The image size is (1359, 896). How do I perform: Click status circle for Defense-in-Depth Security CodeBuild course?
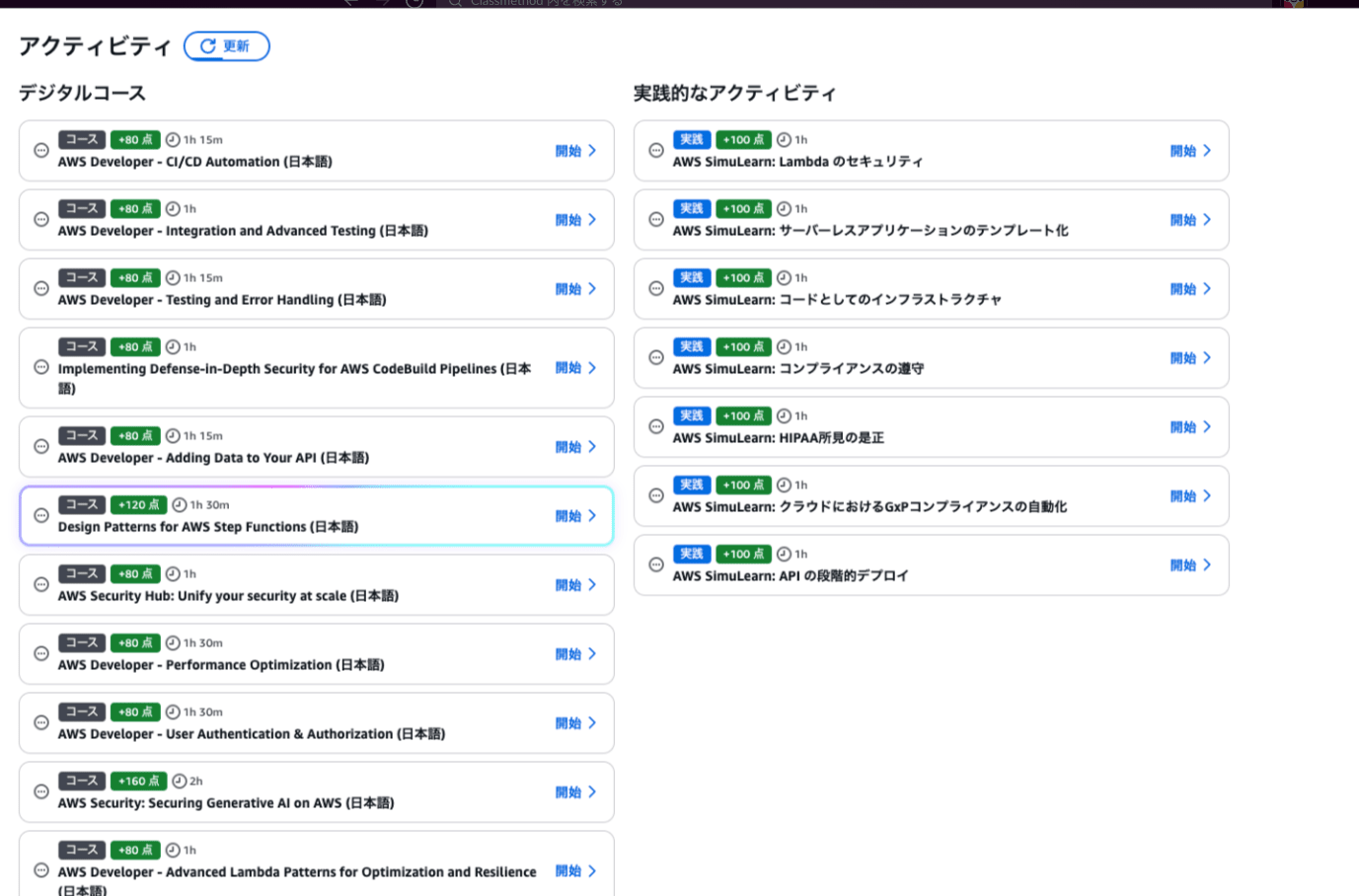pos(41,367)
